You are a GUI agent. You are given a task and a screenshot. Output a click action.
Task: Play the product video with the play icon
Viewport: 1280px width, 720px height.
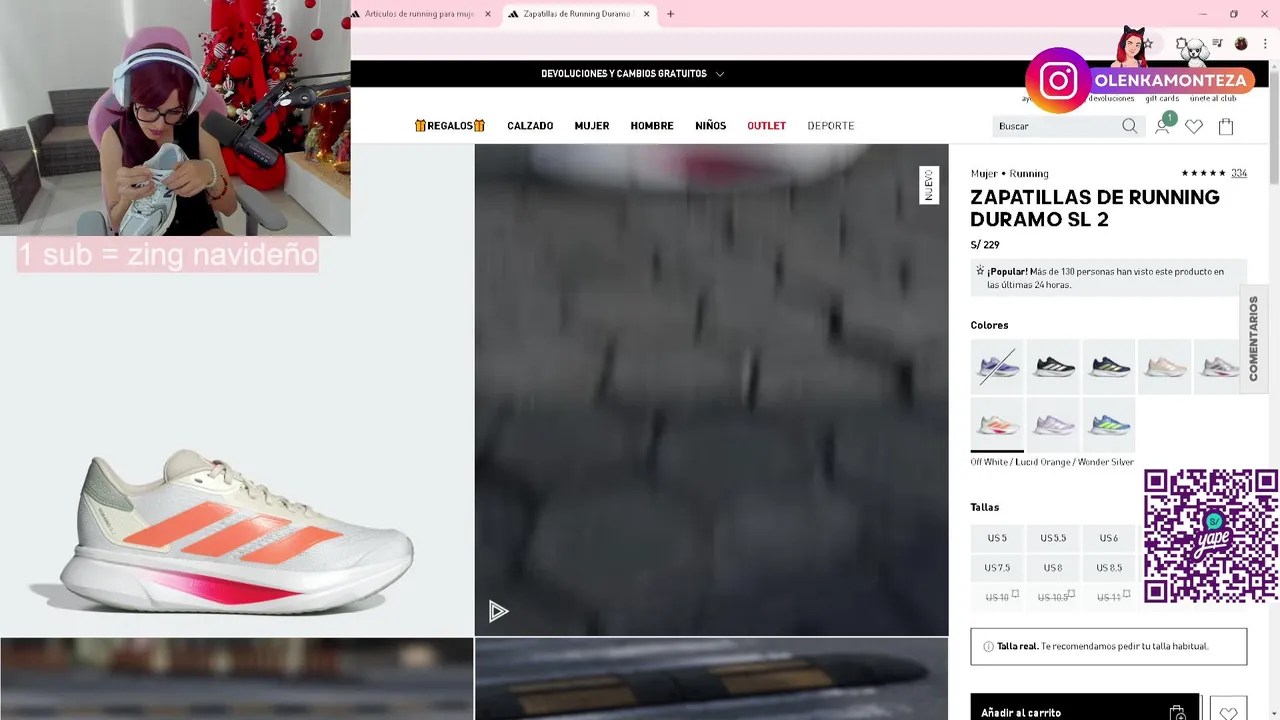coord(498,611)
